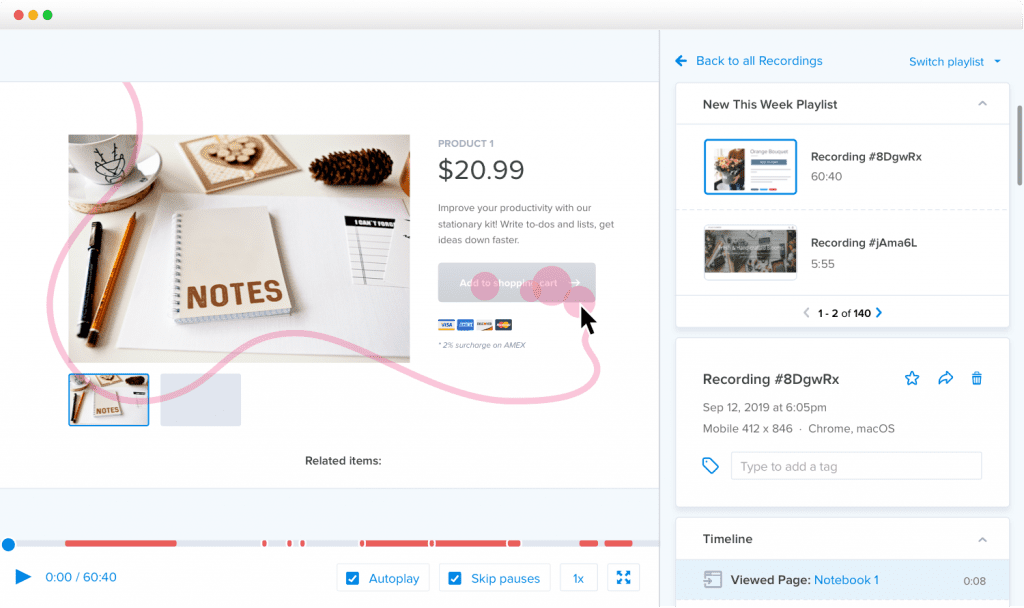Screen dimensions: 1024x608
Task: Click the blue back arrow at top
Action: (x=681, y=60)
